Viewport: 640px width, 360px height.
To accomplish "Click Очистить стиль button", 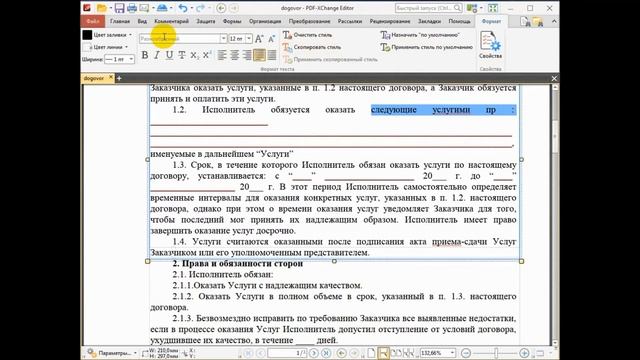I will [x=308, y=35].
